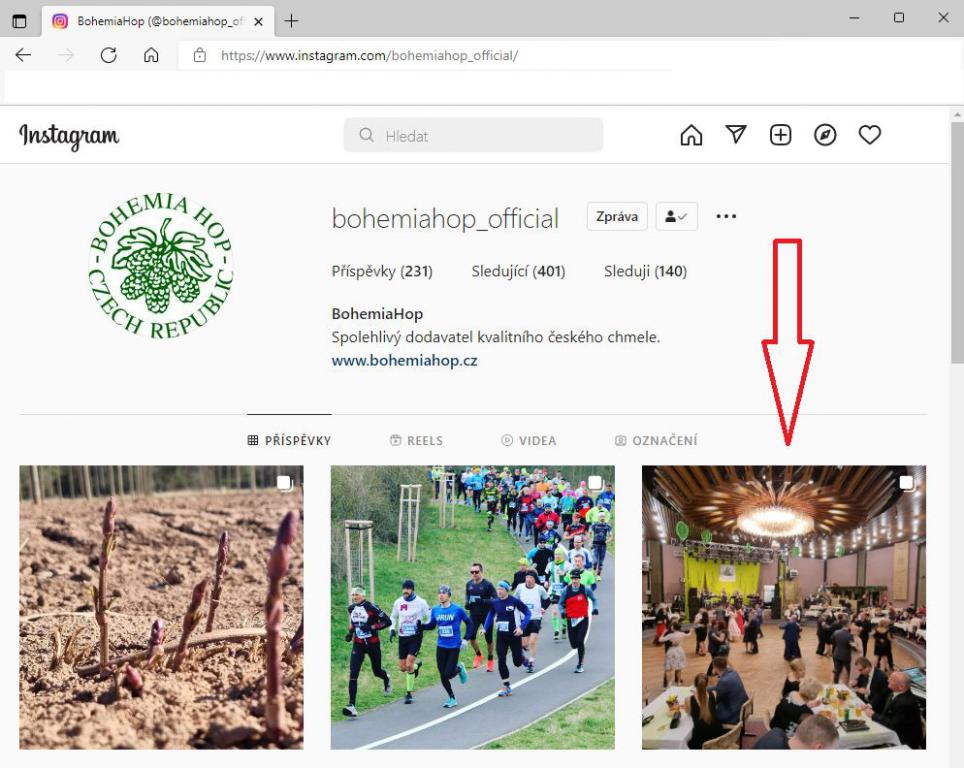Click Sledující (401) to view followers
964x768 pixels.
click(x=518, y=271)
